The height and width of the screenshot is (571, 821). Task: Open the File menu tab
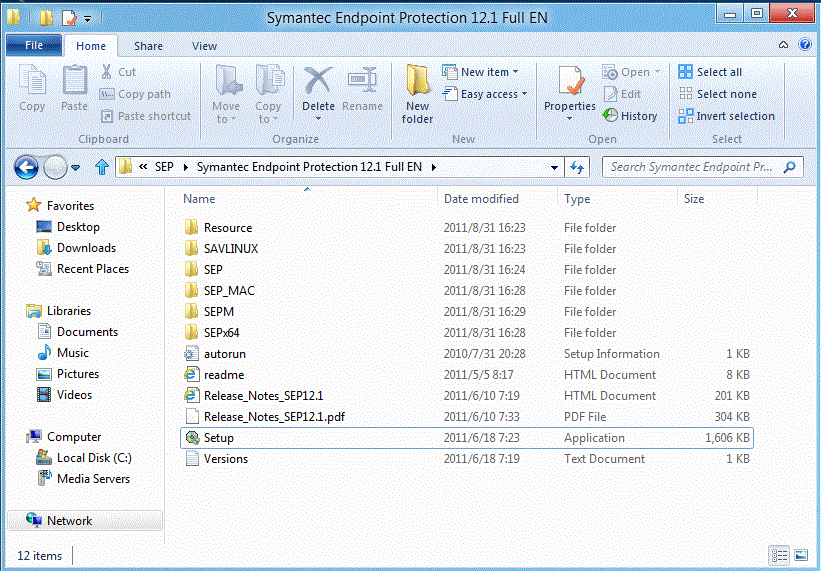[34, 46]
